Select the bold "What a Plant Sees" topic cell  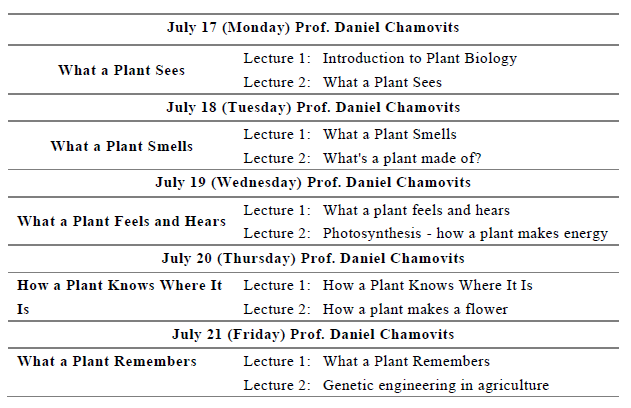(x=121, y=70)
